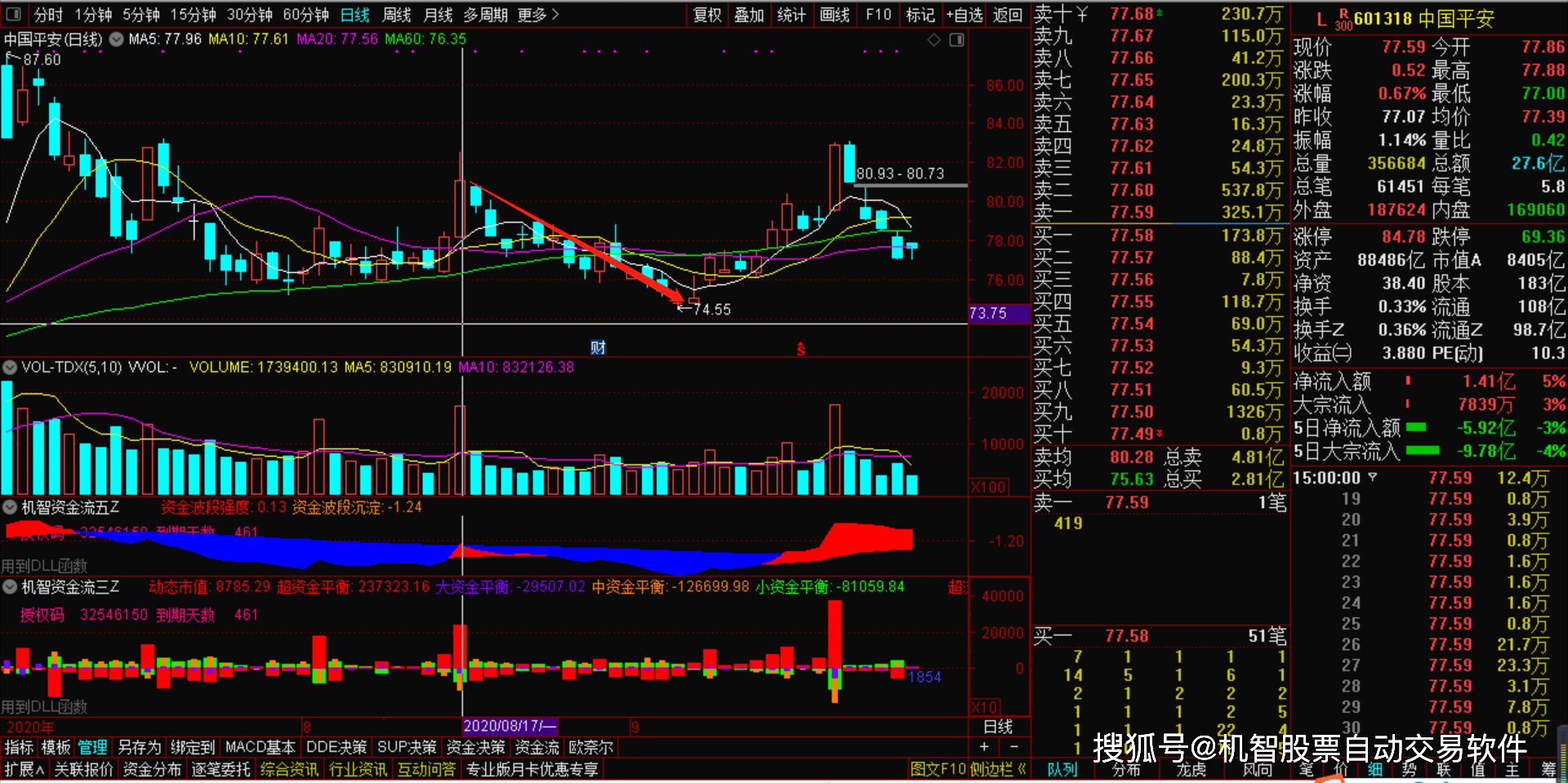
Task: Select the 资金决策 template
Action: pos(476,747)
